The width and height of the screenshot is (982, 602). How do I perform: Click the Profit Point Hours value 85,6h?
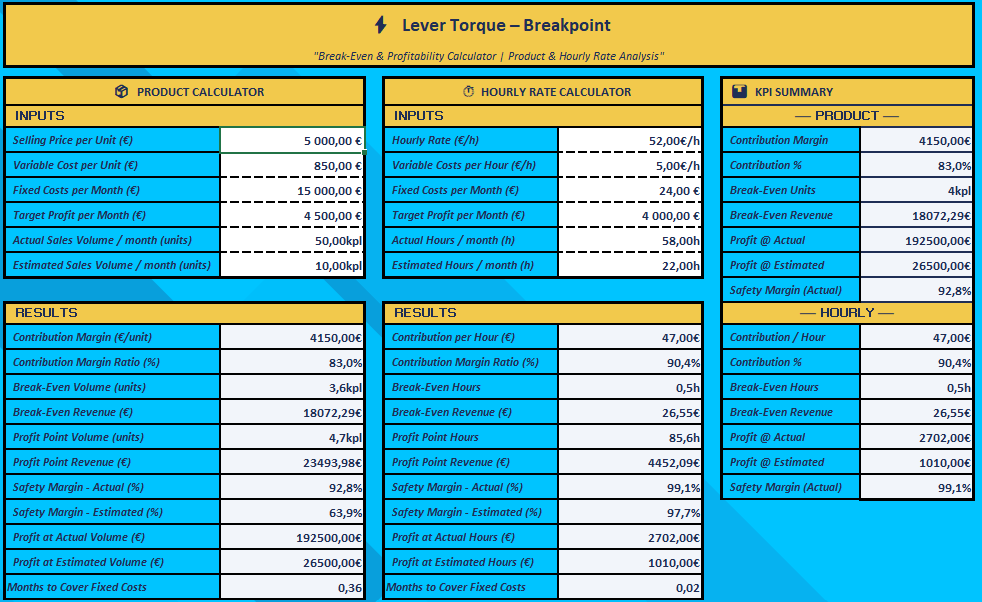coord(629,437)
